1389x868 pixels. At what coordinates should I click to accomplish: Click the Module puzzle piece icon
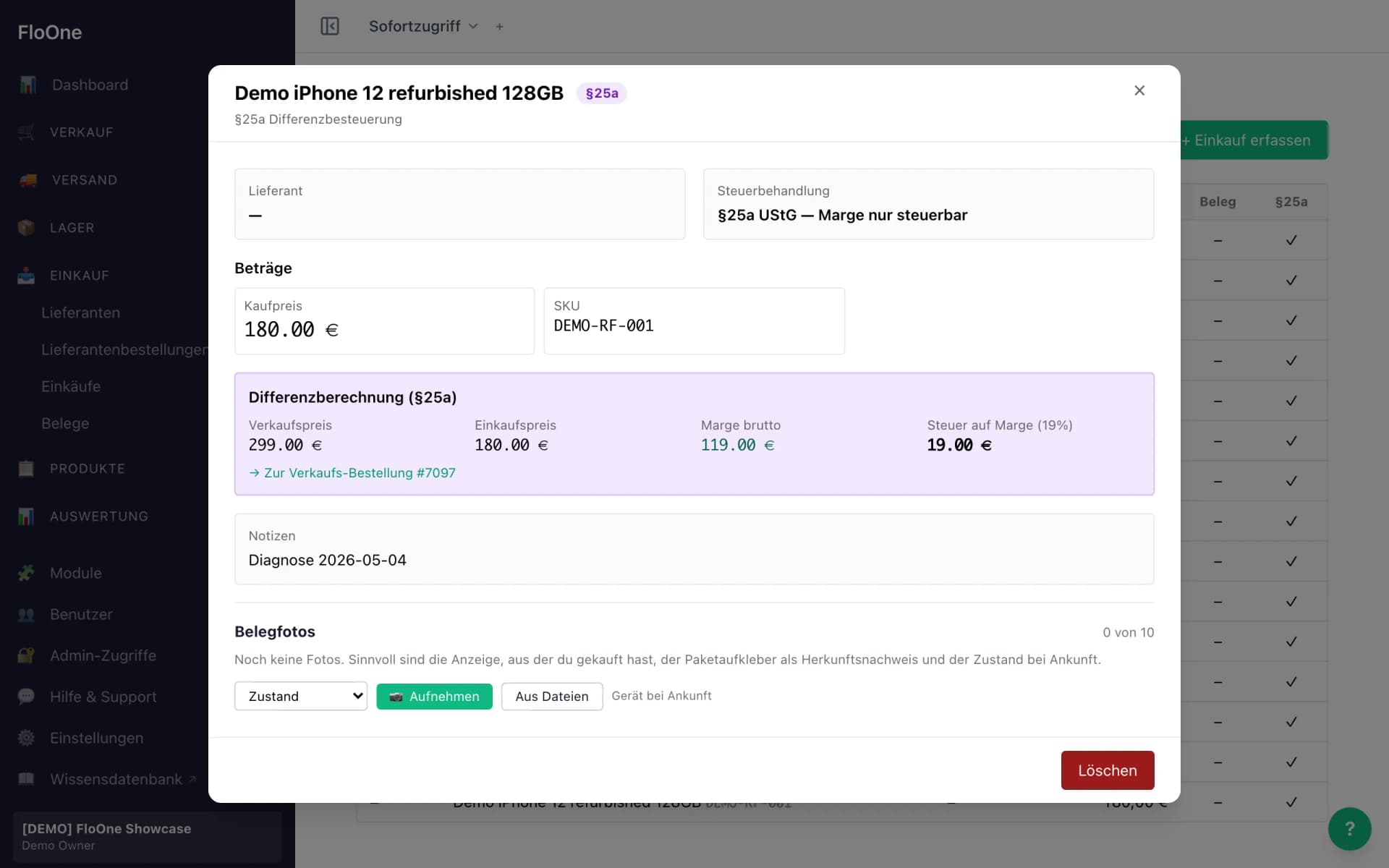coord(26,573)
